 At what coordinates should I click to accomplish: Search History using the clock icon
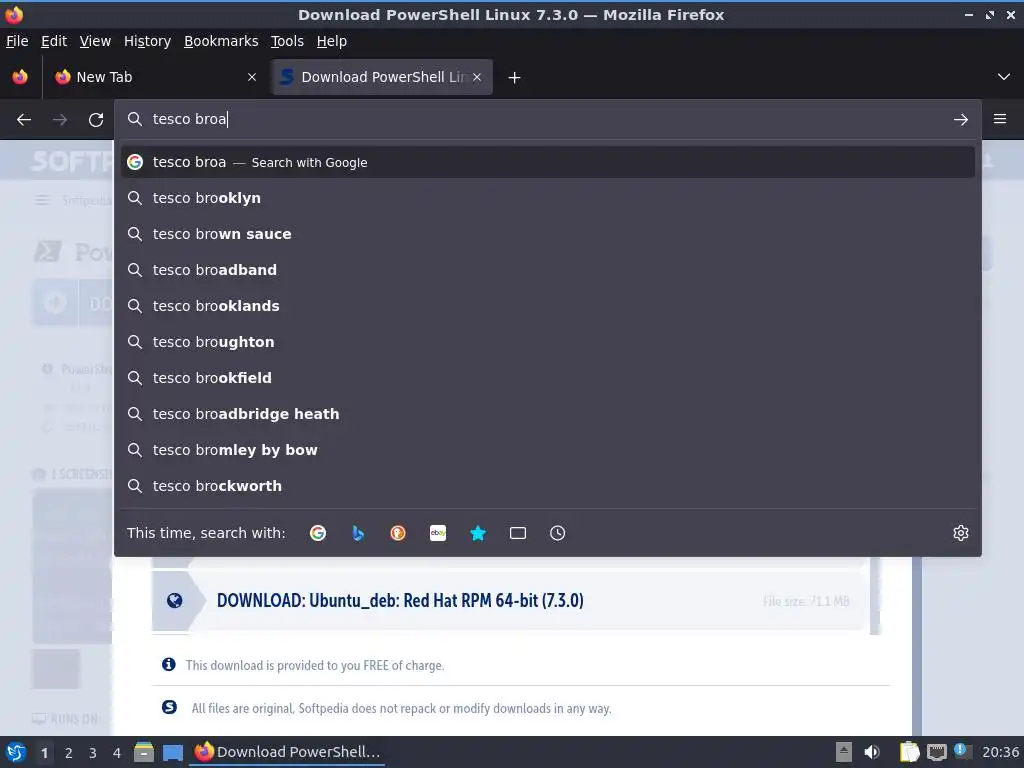pyautogui.click(x=558, y=533)
